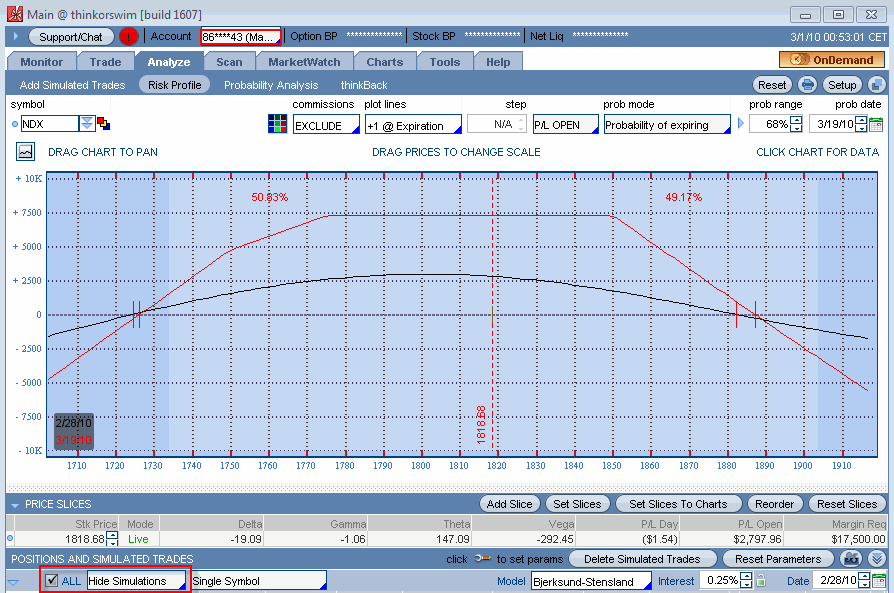
Task: Uncheck the ALL positions checkbox
Action: point(52,581)
